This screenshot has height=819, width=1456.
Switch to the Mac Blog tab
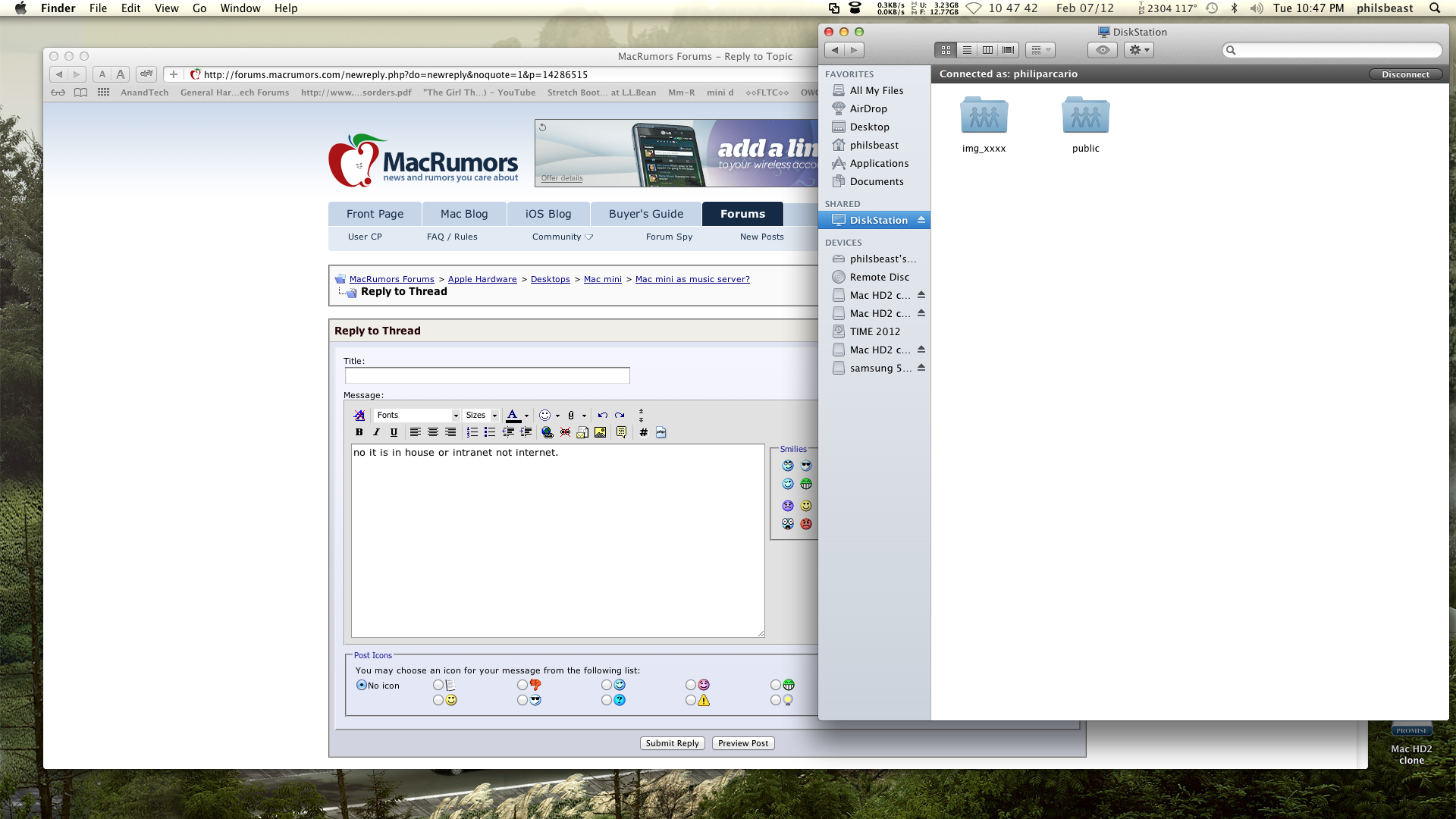pyautogui.click(x=464, y=214)
